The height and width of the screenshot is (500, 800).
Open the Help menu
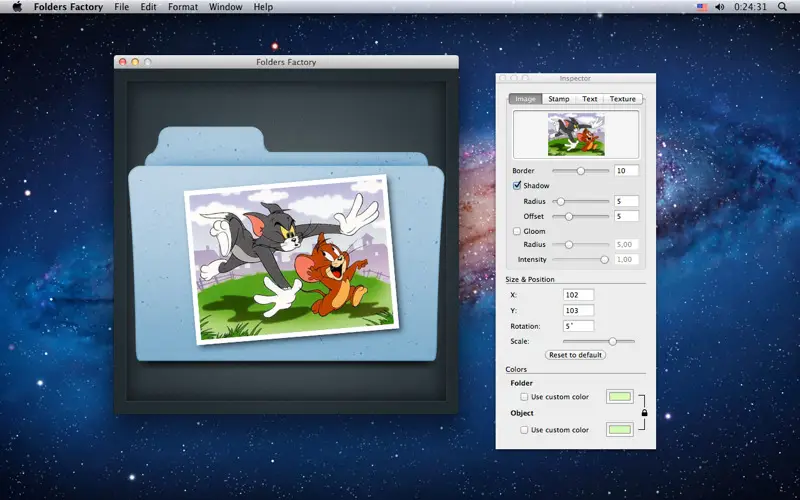click(263, 7)
